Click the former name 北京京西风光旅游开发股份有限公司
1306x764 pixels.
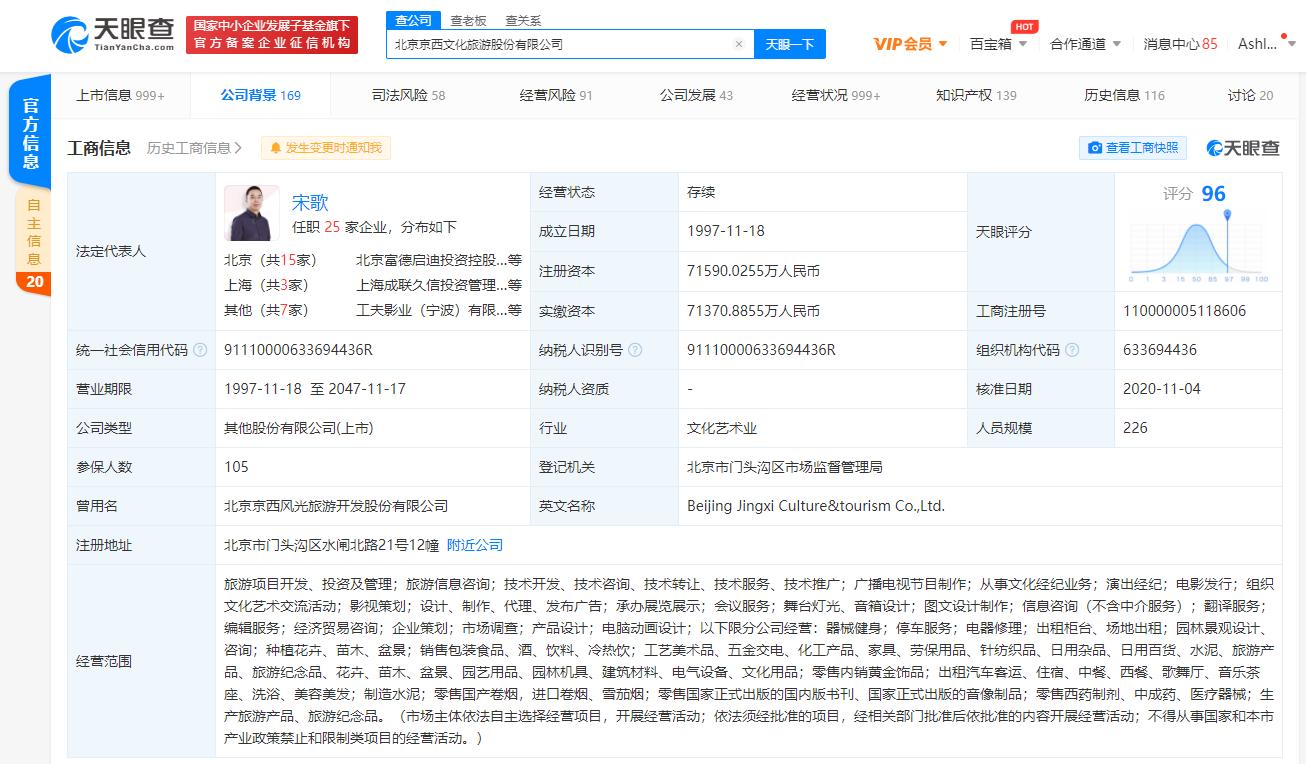point(336,506)
